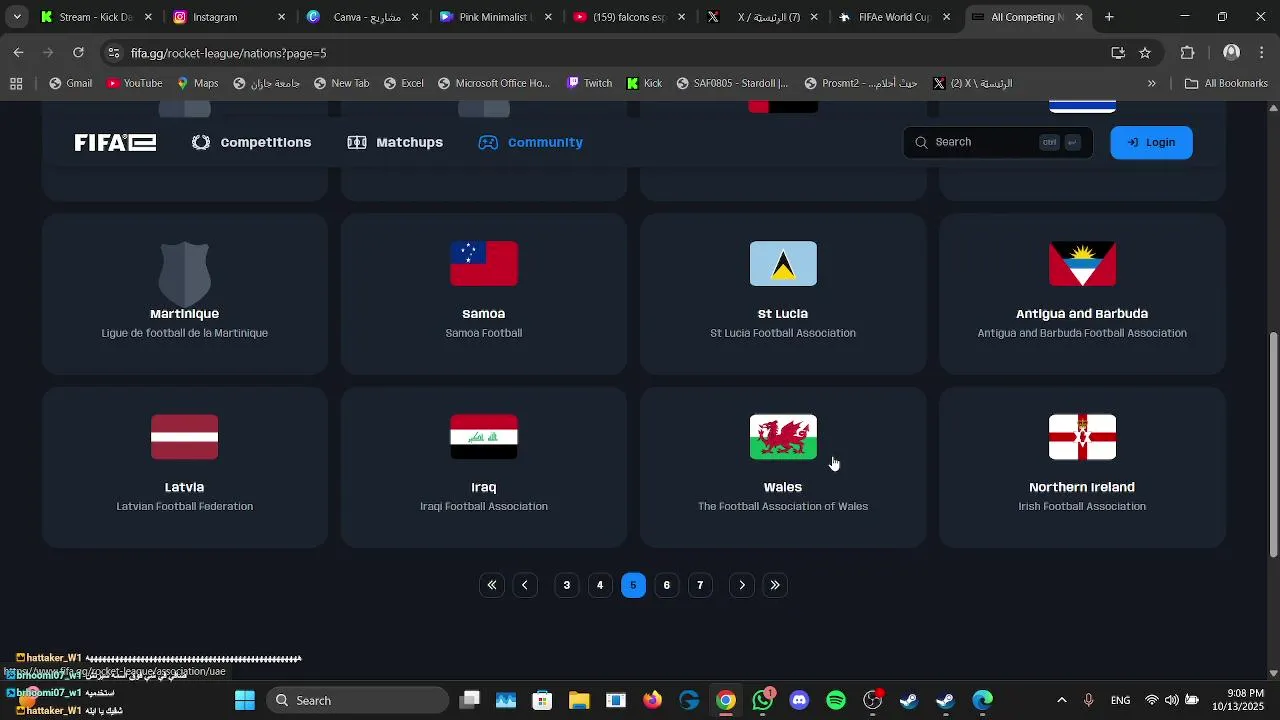The height and width of the screenshot is (720, 1280).
Task: Click the address bar URL
Action: (228, 53)
